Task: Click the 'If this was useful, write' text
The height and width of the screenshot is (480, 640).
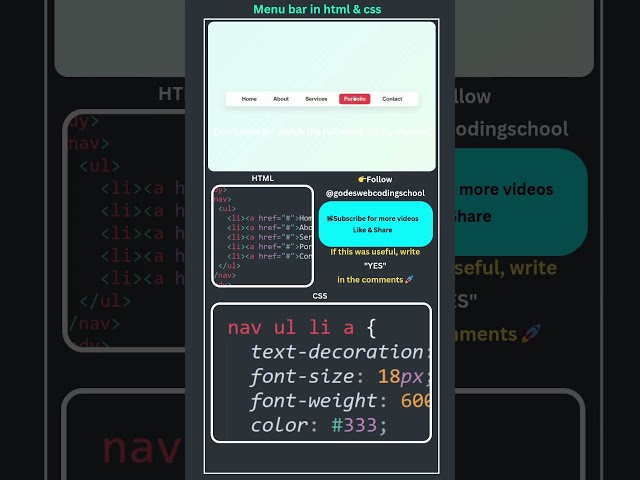Action: point(375,252)
